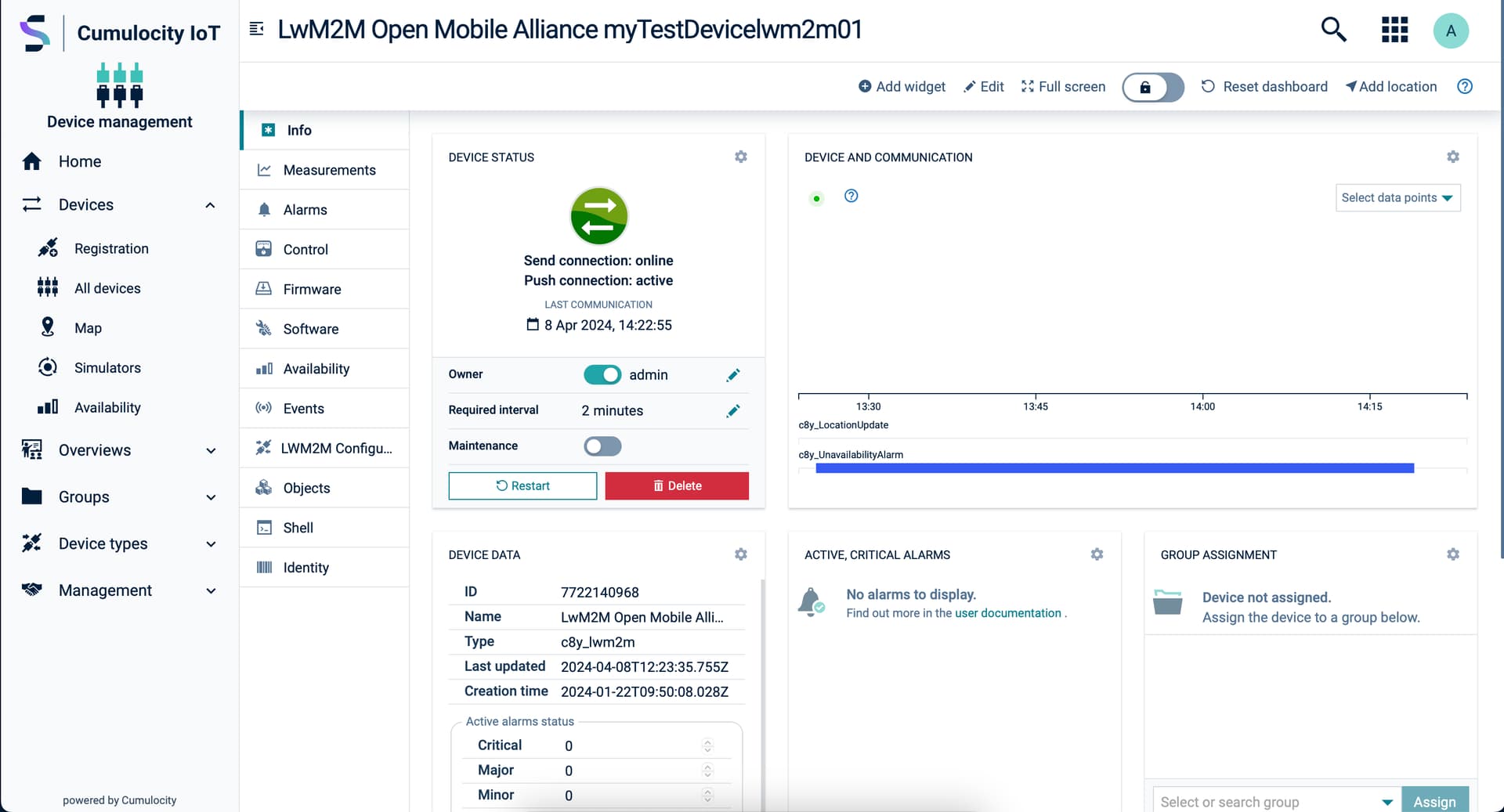
Task: Switch to the Measurements tab
Action: click(325, 170)
